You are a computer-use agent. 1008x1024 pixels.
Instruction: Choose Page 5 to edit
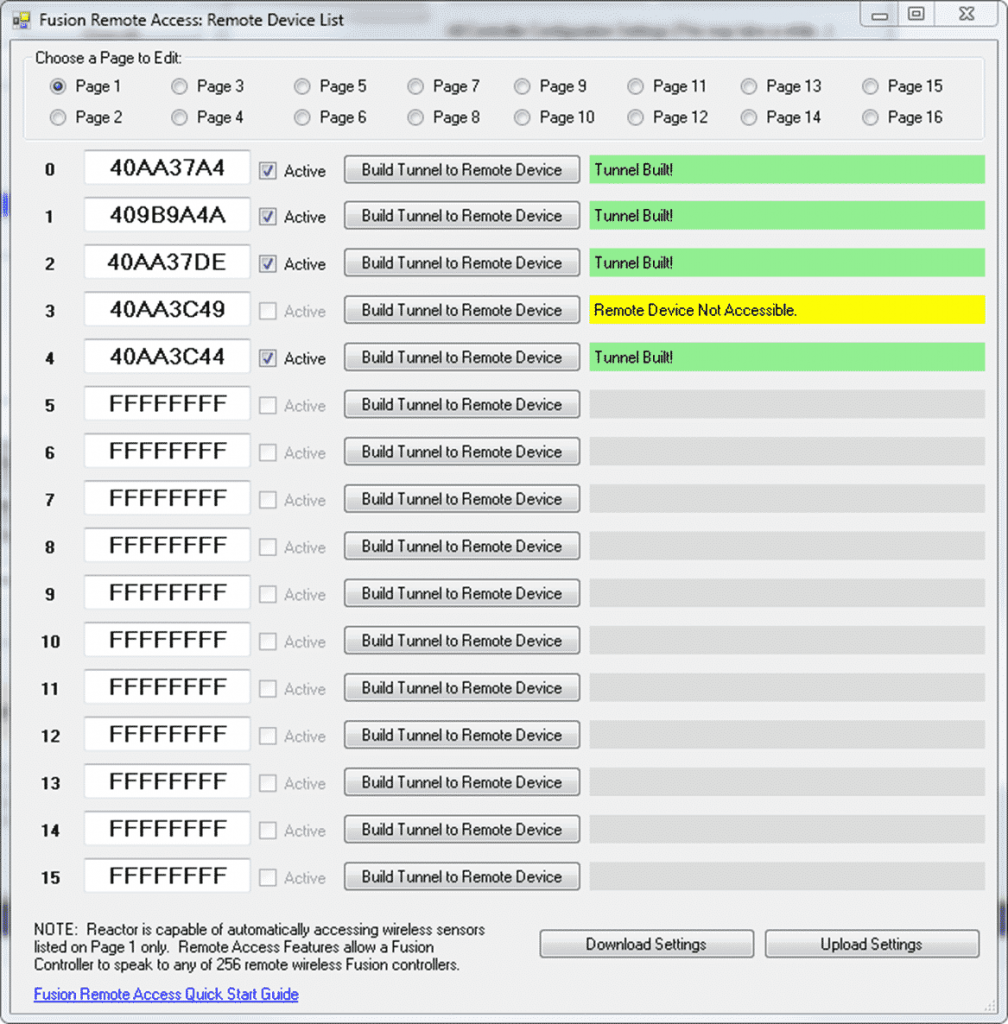[302, 87]
